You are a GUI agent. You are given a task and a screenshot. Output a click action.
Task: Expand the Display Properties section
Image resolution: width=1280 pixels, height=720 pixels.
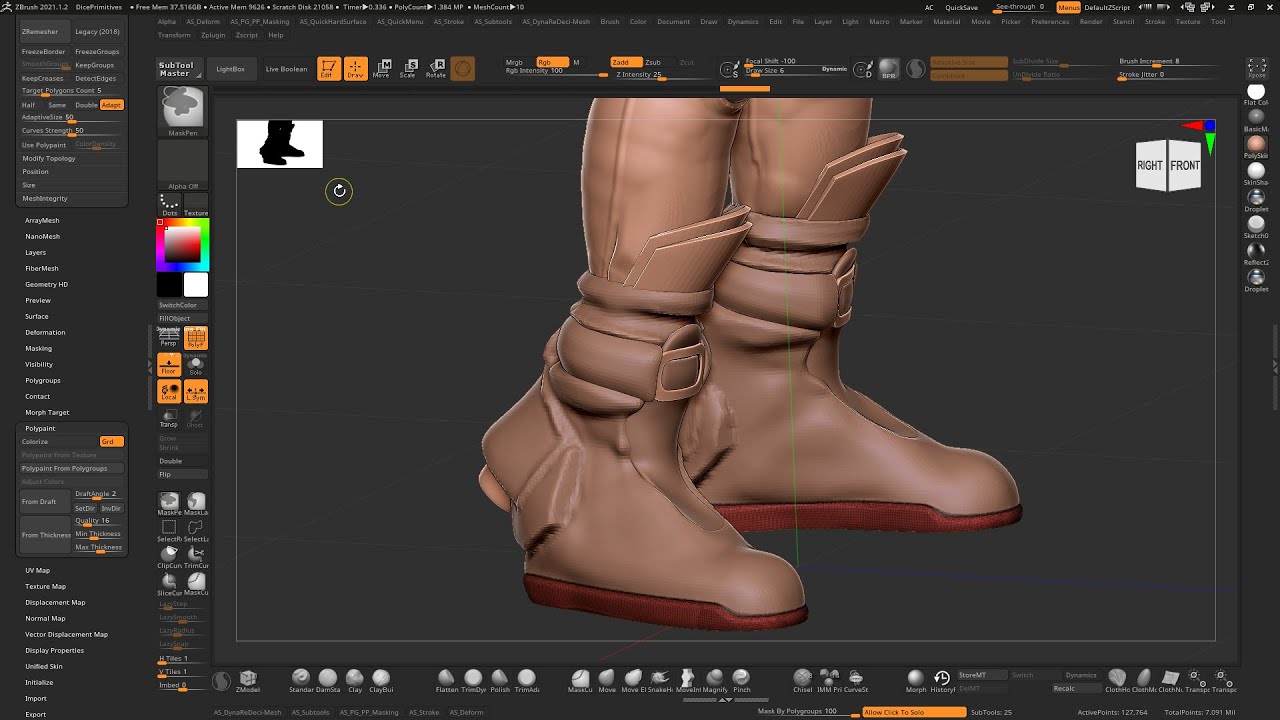[x=55, y=650]
